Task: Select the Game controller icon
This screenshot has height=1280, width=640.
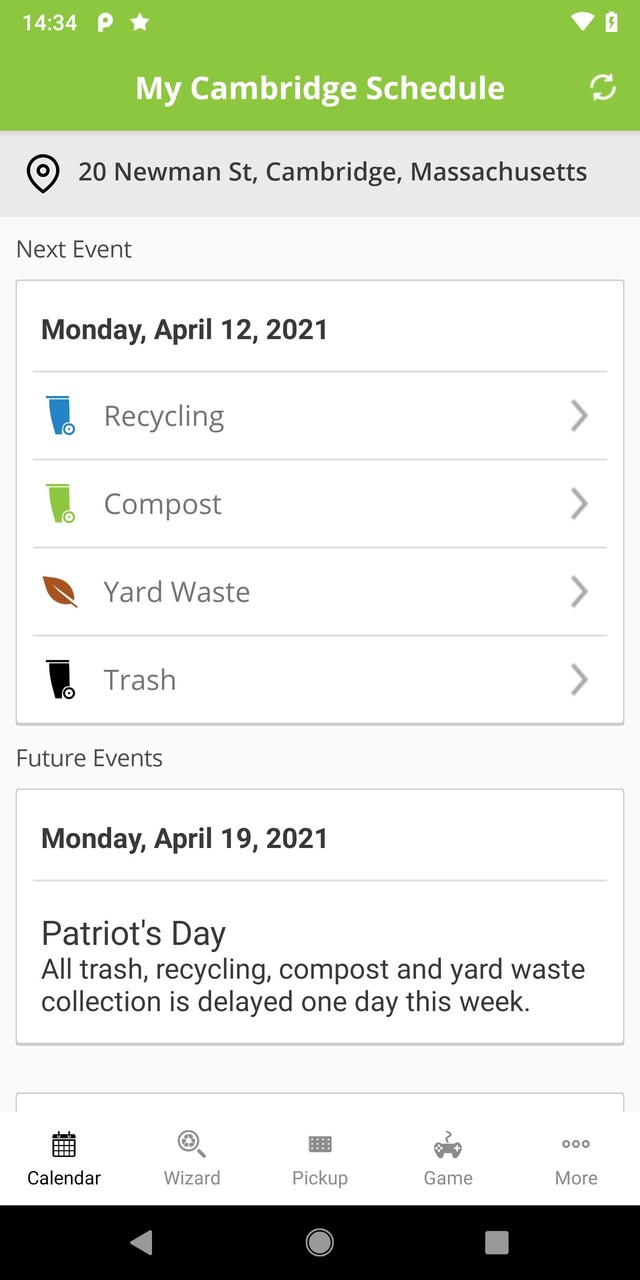Action: tap(447, 1144)
